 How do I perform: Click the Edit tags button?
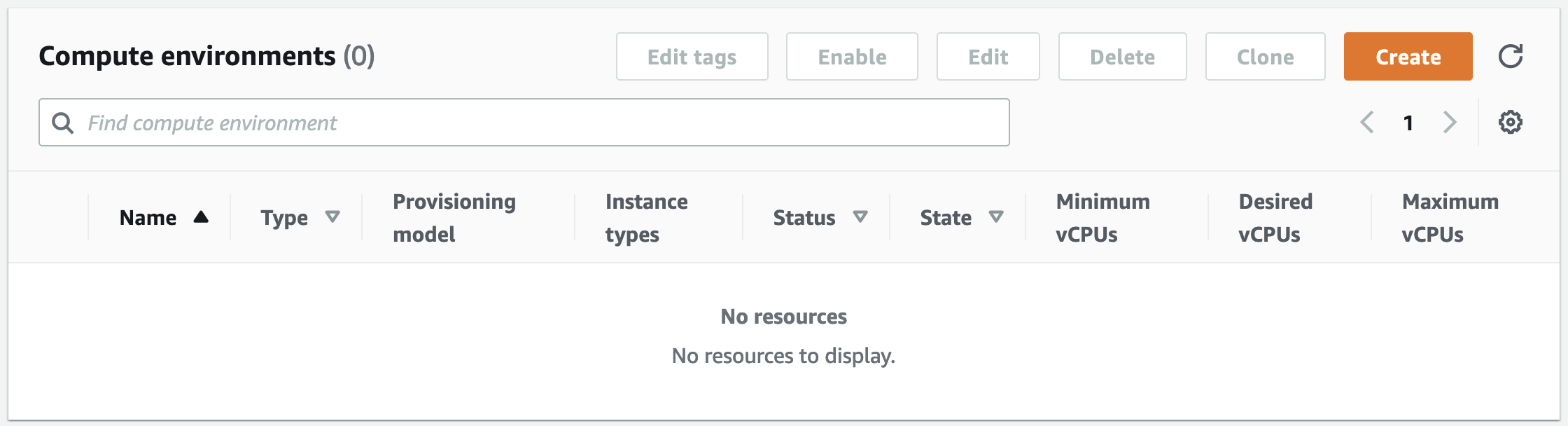pyautogui.click(x=692, y=56)
